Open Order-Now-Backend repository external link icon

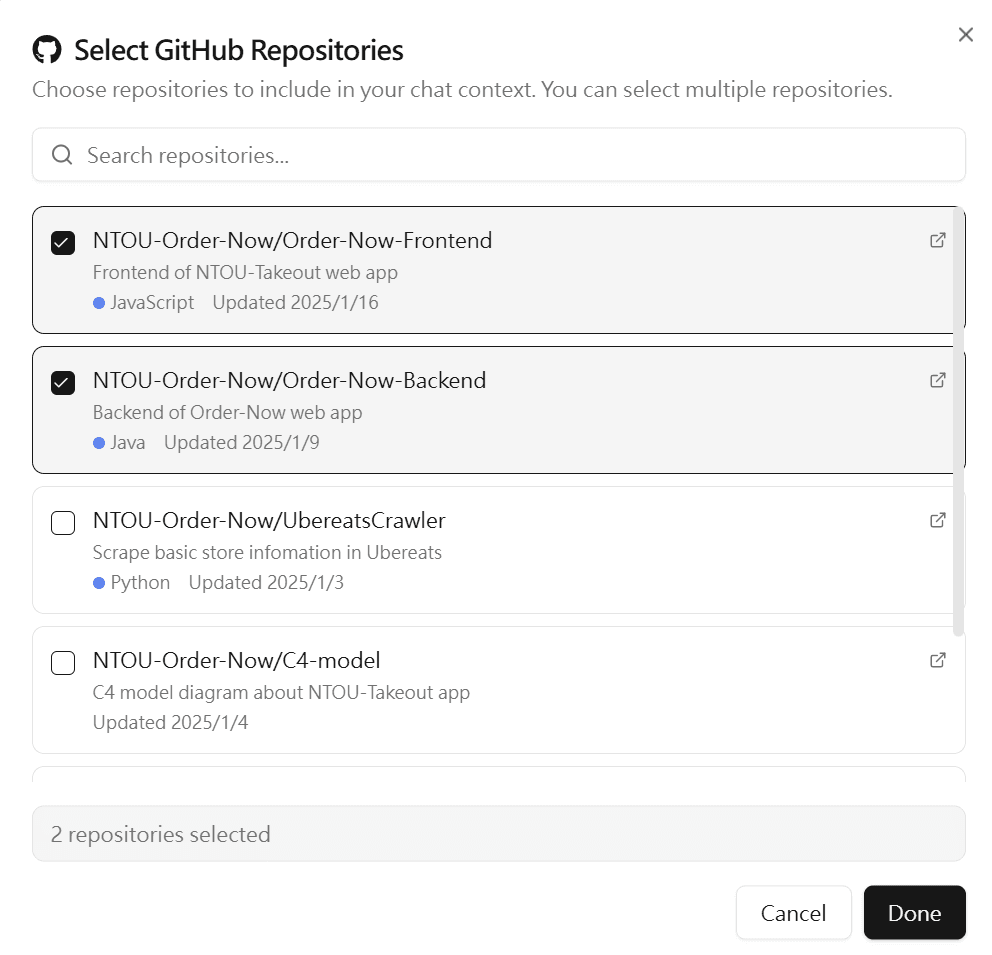938,380
